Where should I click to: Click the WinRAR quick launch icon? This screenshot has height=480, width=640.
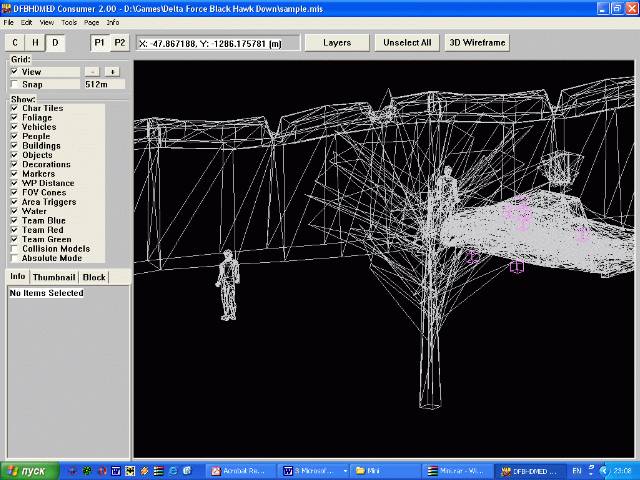coord(159,471)
